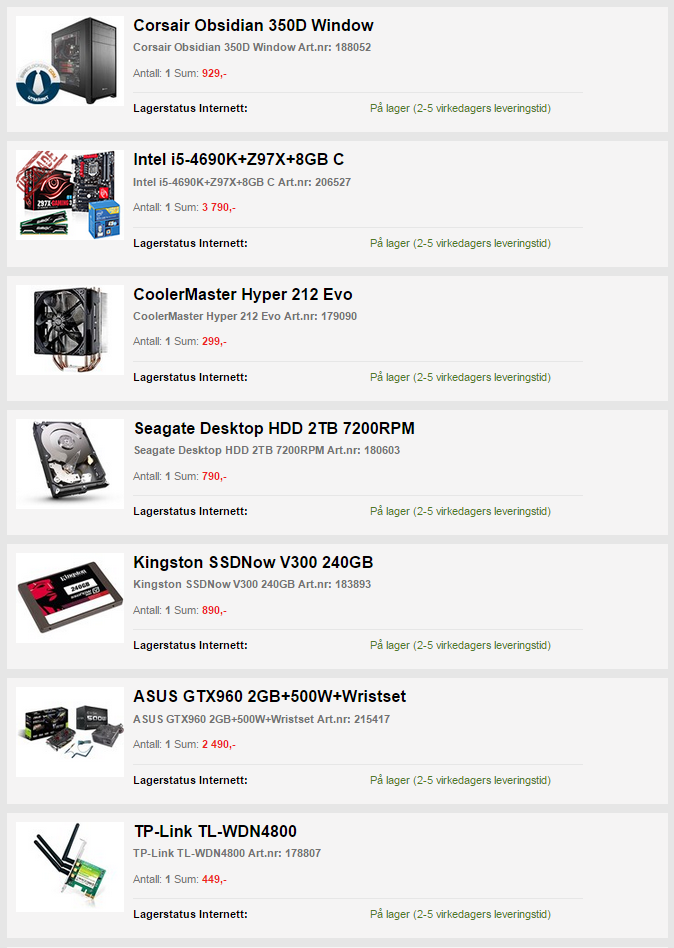Click the Intel i5-4690K bundle product image
This screenshot has height=948, width=674.
point(70,195)
